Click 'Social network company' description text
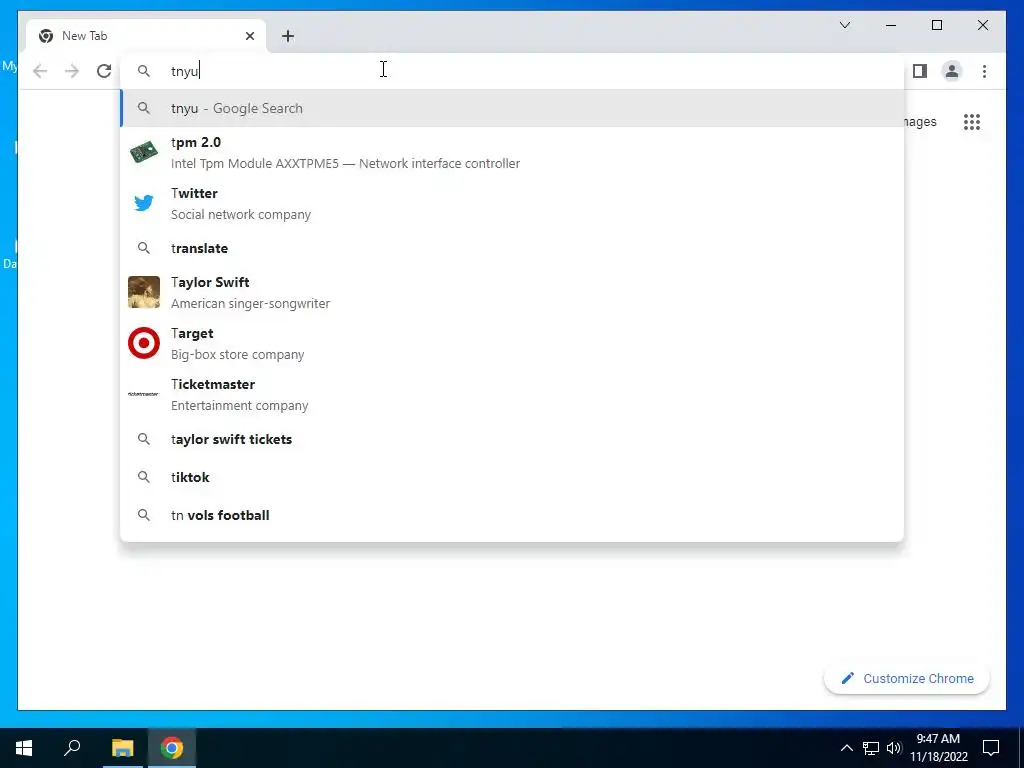 click(241, 215)
